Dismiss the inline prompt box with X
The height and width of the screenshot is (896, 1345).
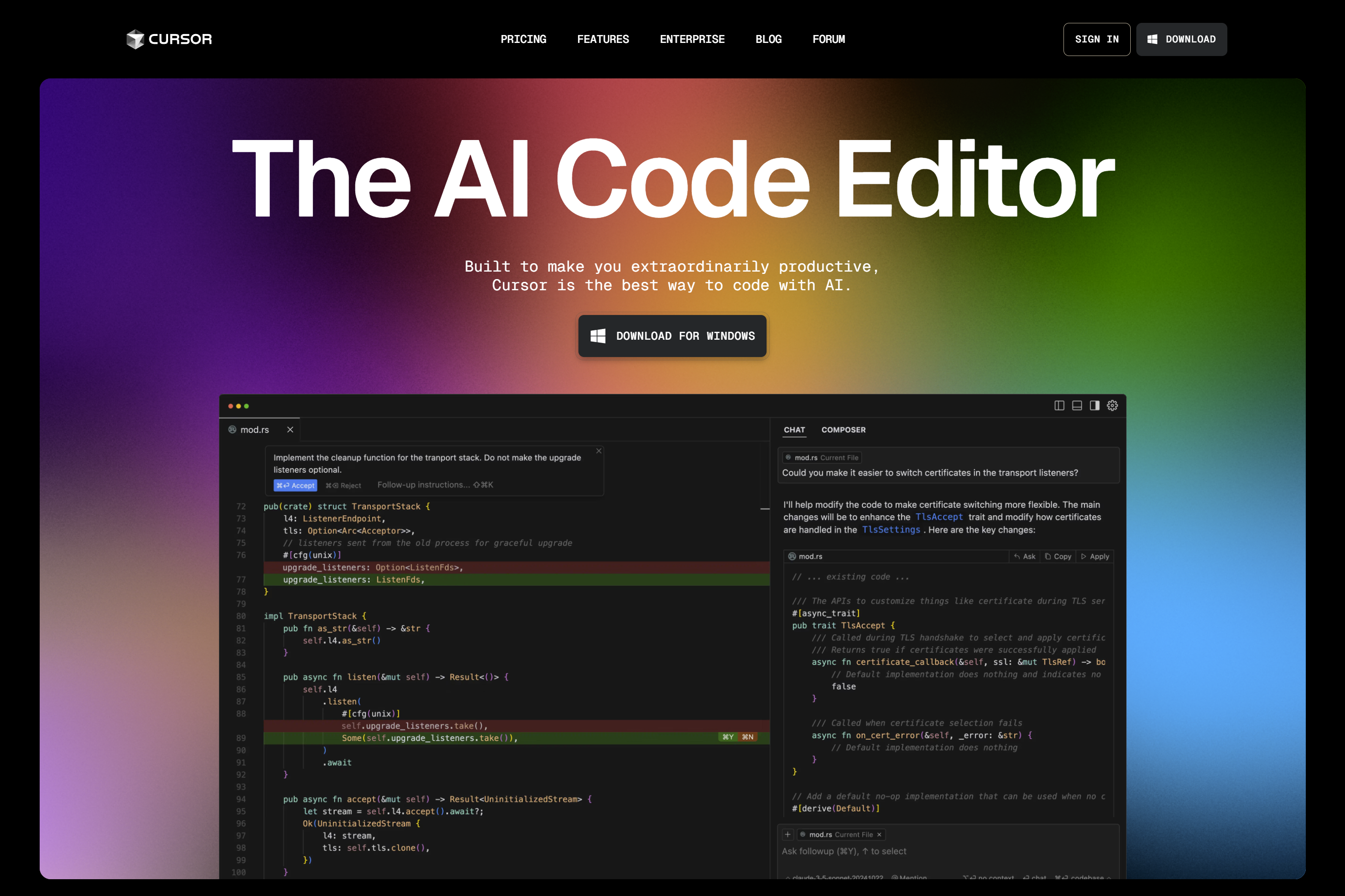coord(599,451)
